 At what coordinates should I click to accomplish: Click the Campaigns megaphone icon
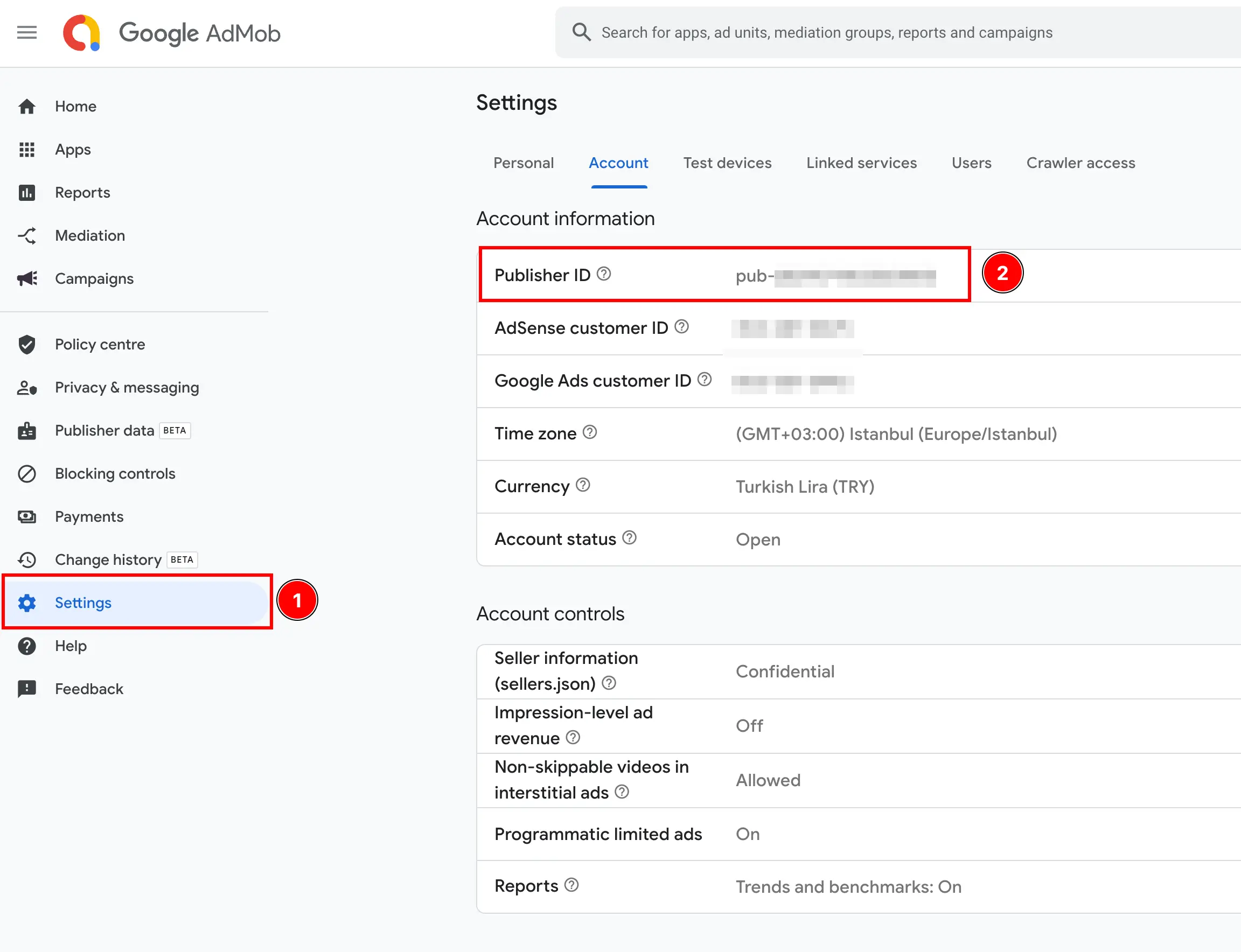[x=26, y=278]
